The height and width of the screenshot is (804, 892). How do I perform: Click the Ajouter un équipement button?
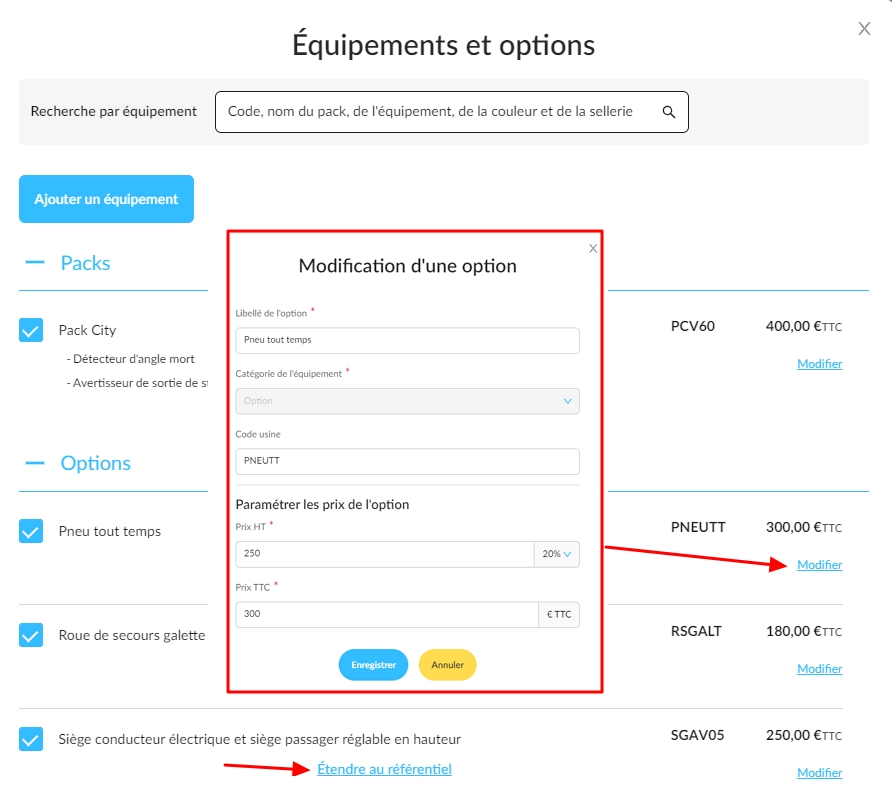[106, 199]
